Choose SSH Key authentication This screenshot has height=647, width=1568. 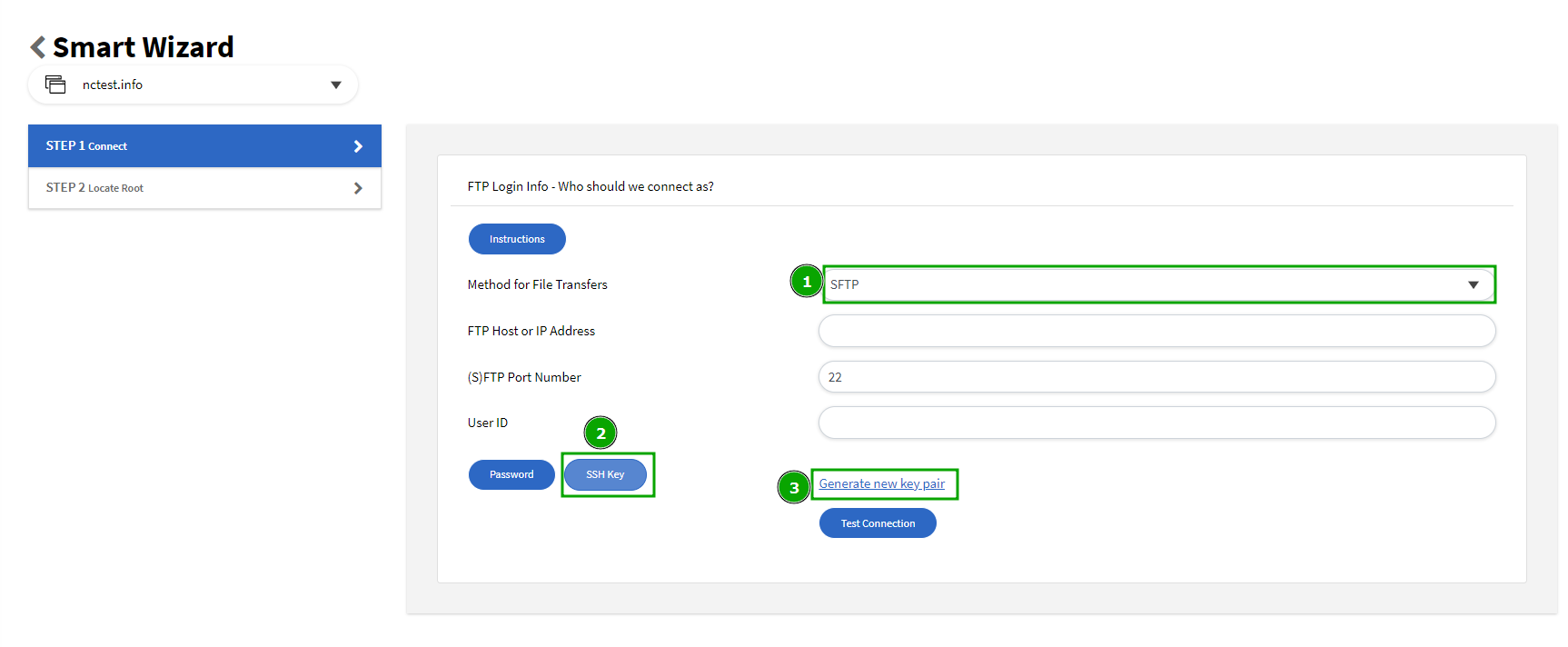click(605, 474)
